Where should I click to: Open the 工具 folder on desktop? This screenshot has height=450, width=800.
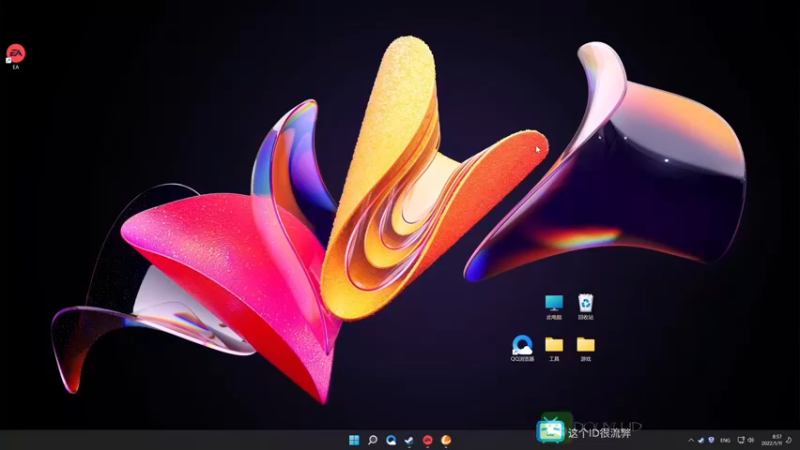554,349
